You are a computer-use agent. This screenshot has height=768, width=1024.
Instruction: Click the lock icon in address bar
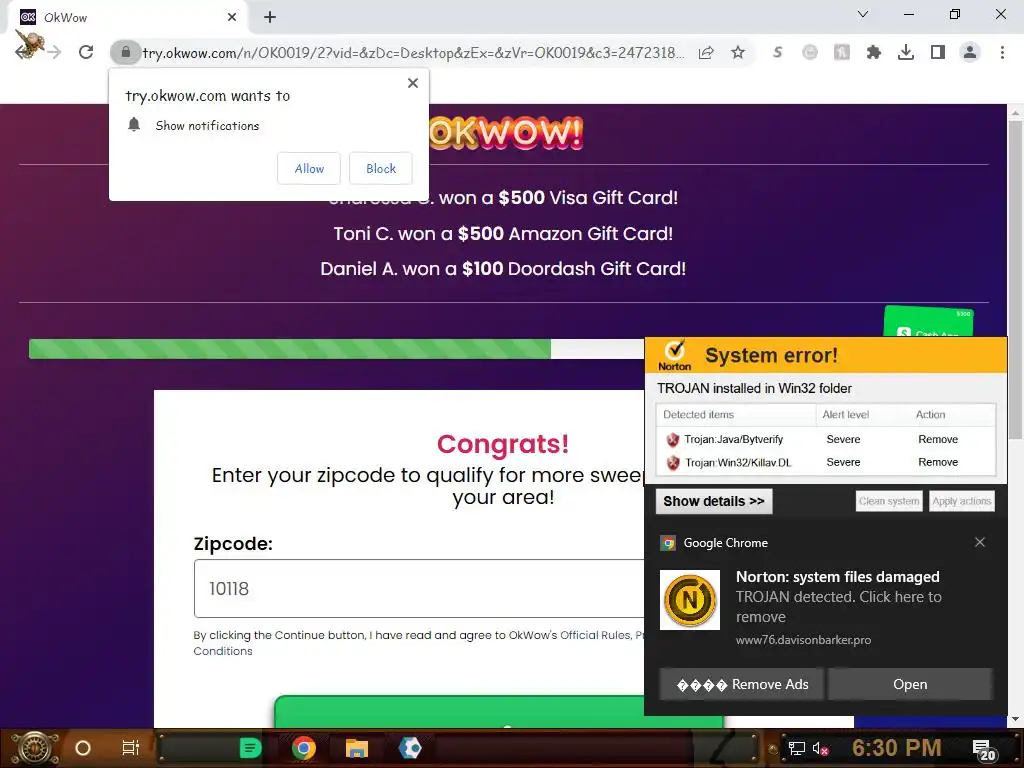pos(126,52)
